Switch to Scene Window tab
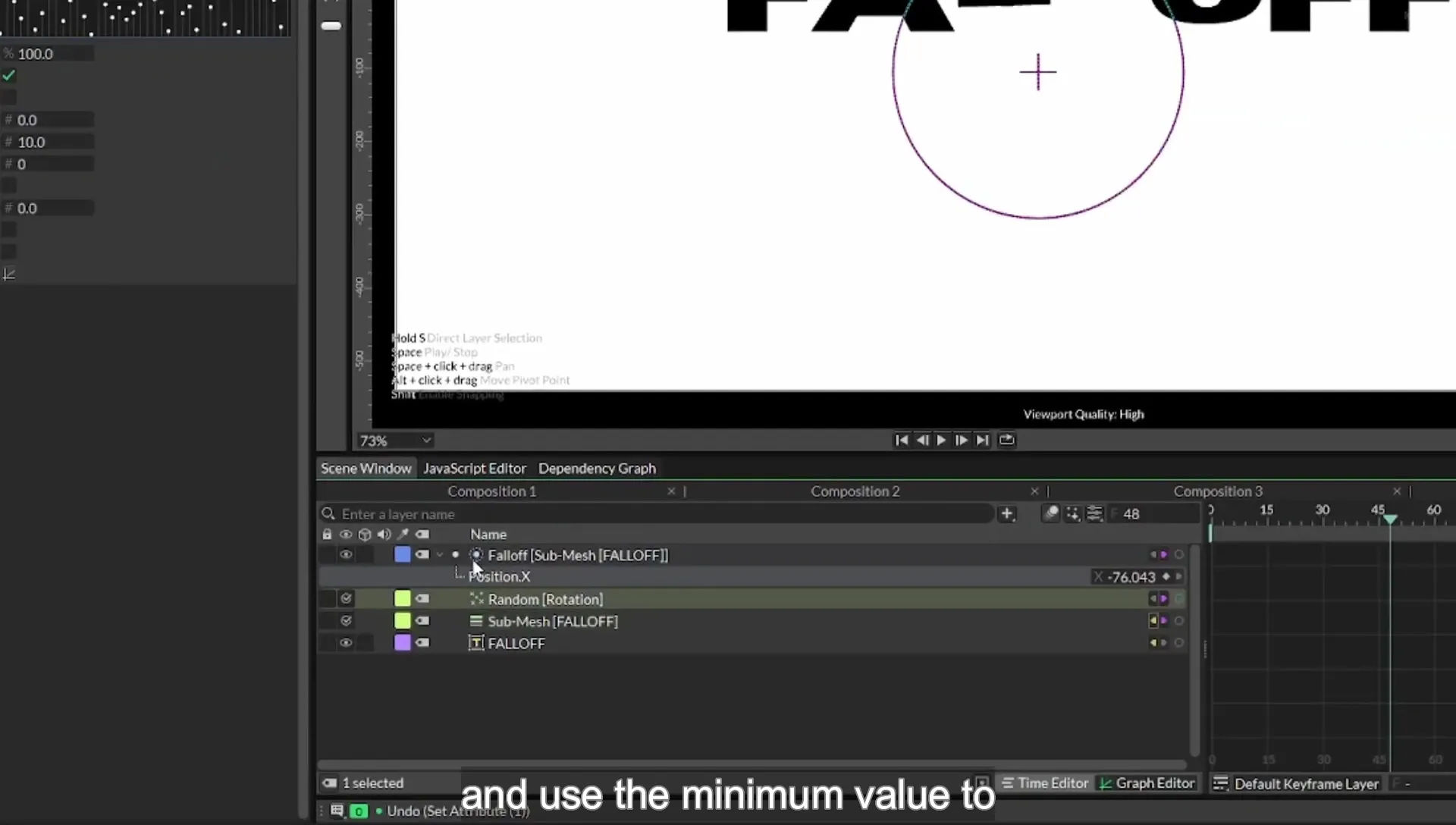This screenshot has width=1456, height=825. pyautogui.click(x=366, y=469)
